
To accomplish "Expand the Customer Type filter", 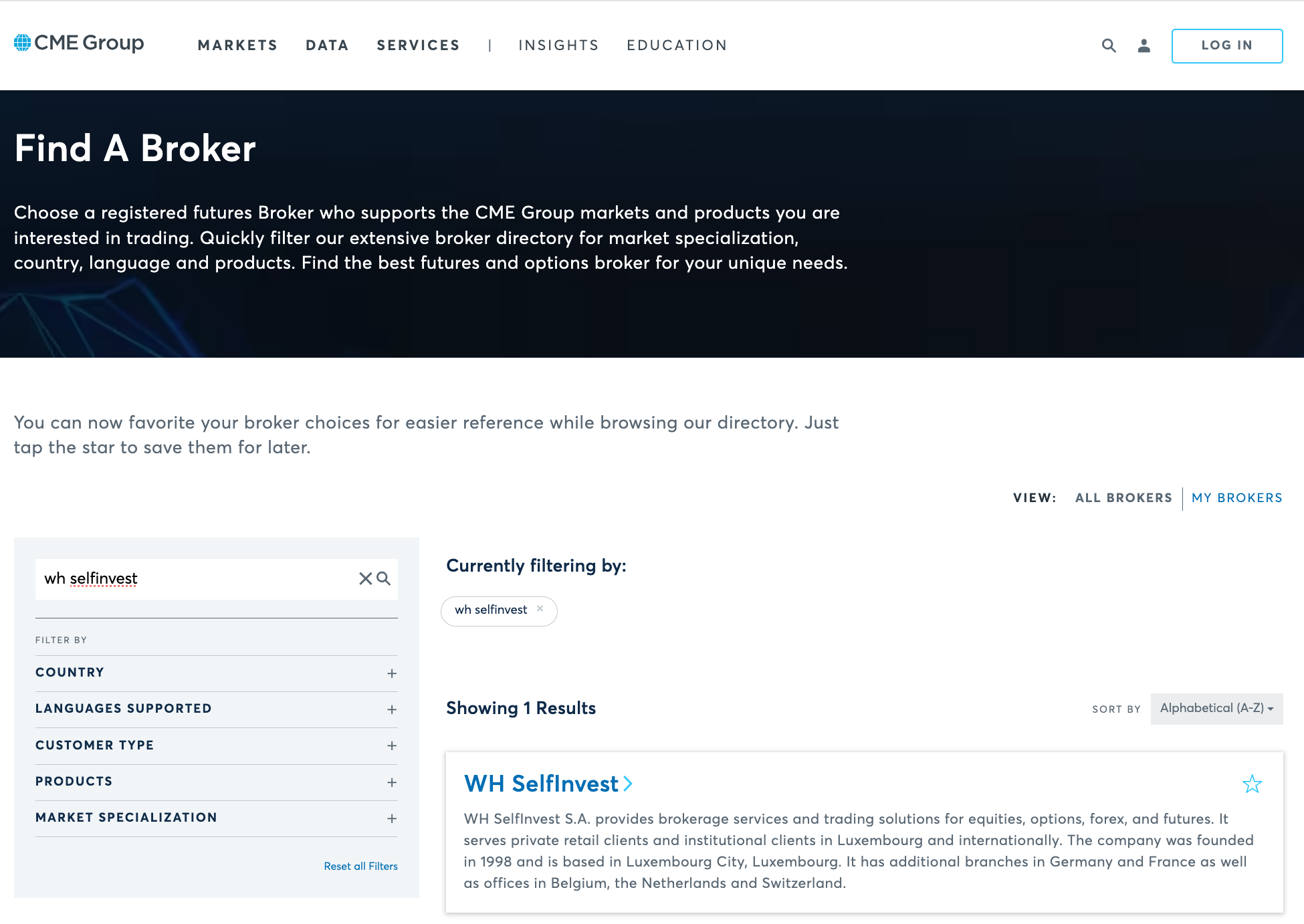I will [x=392, y=745].
